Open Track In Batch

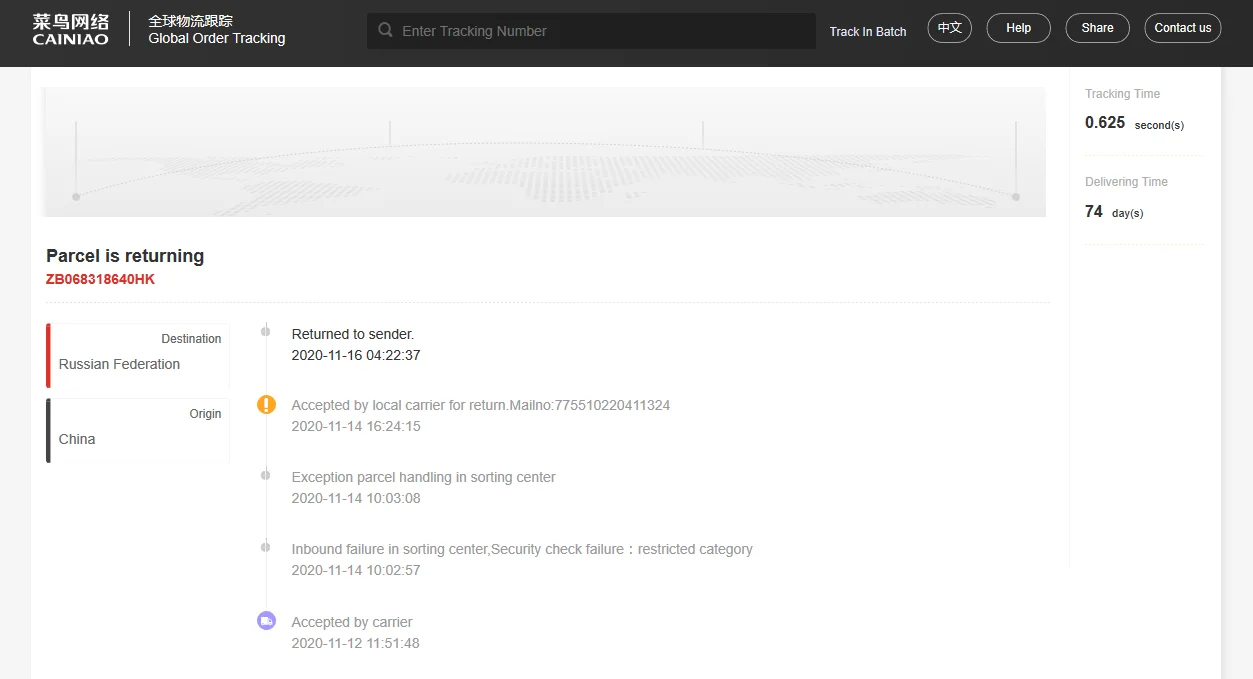(x=868, y=31)
